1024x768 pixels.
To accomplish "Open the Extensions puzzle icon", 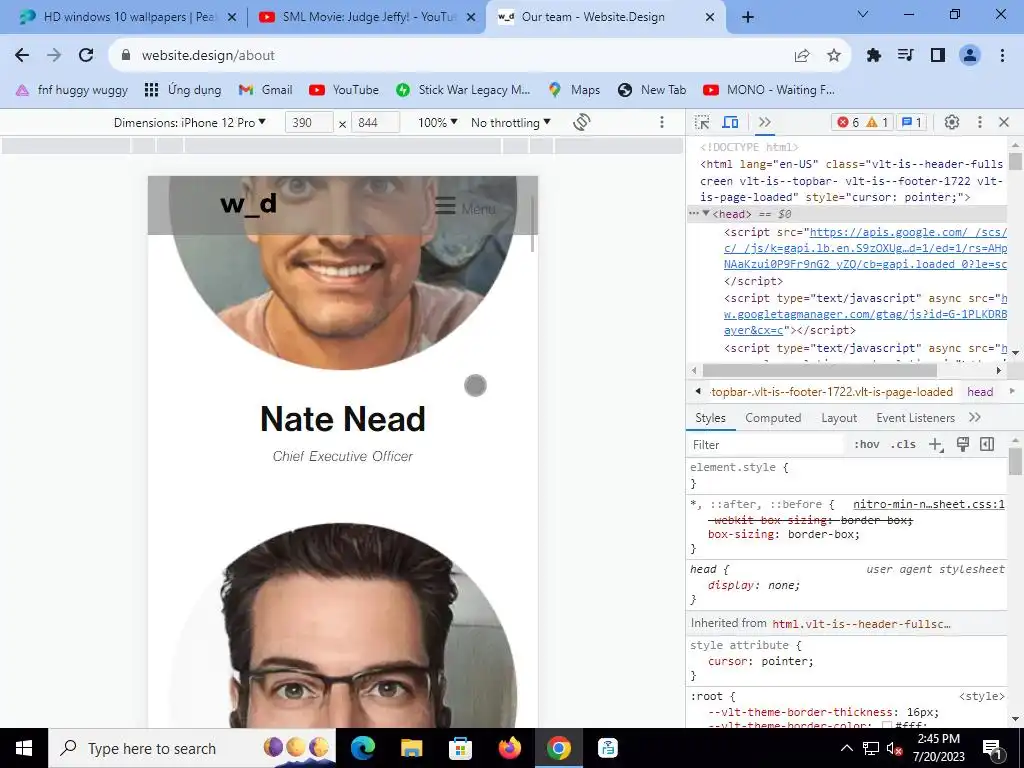I will tap(874, 56).
